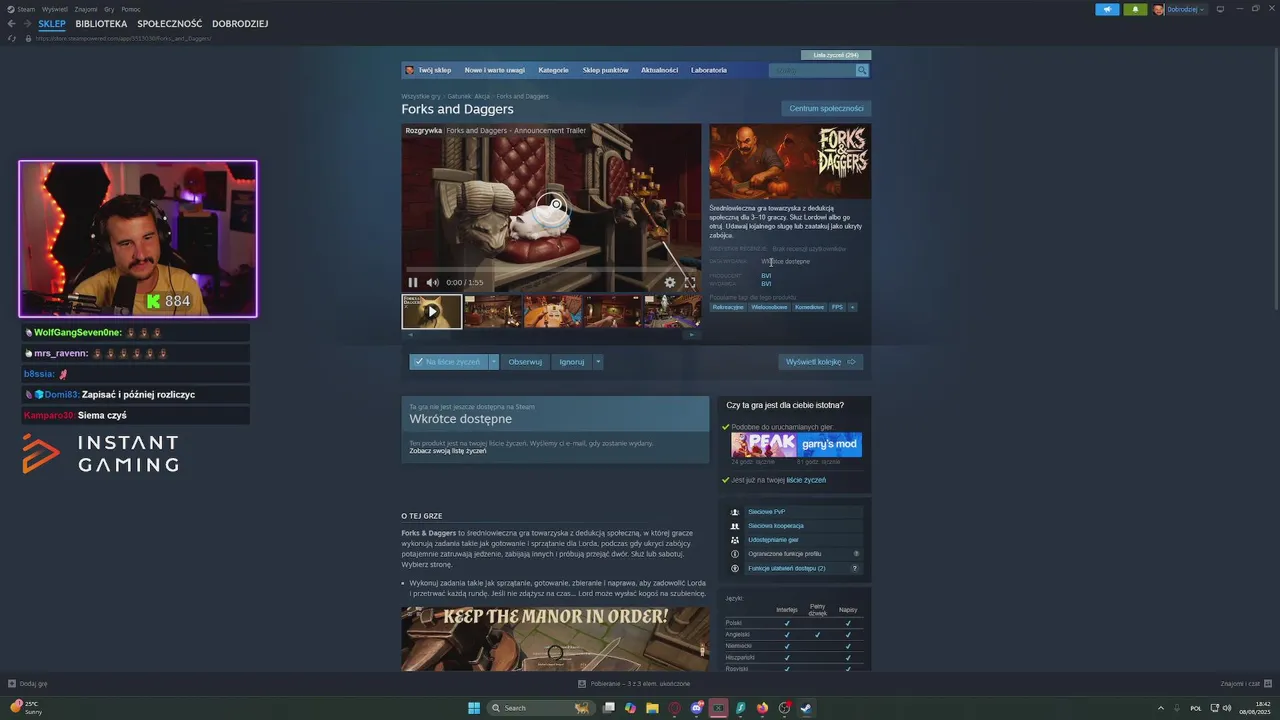The width and height of the screenshot is (1280, 720).
Task: Toggle Na liście życzeń wishlist button
Action: (x=448, y=362)
